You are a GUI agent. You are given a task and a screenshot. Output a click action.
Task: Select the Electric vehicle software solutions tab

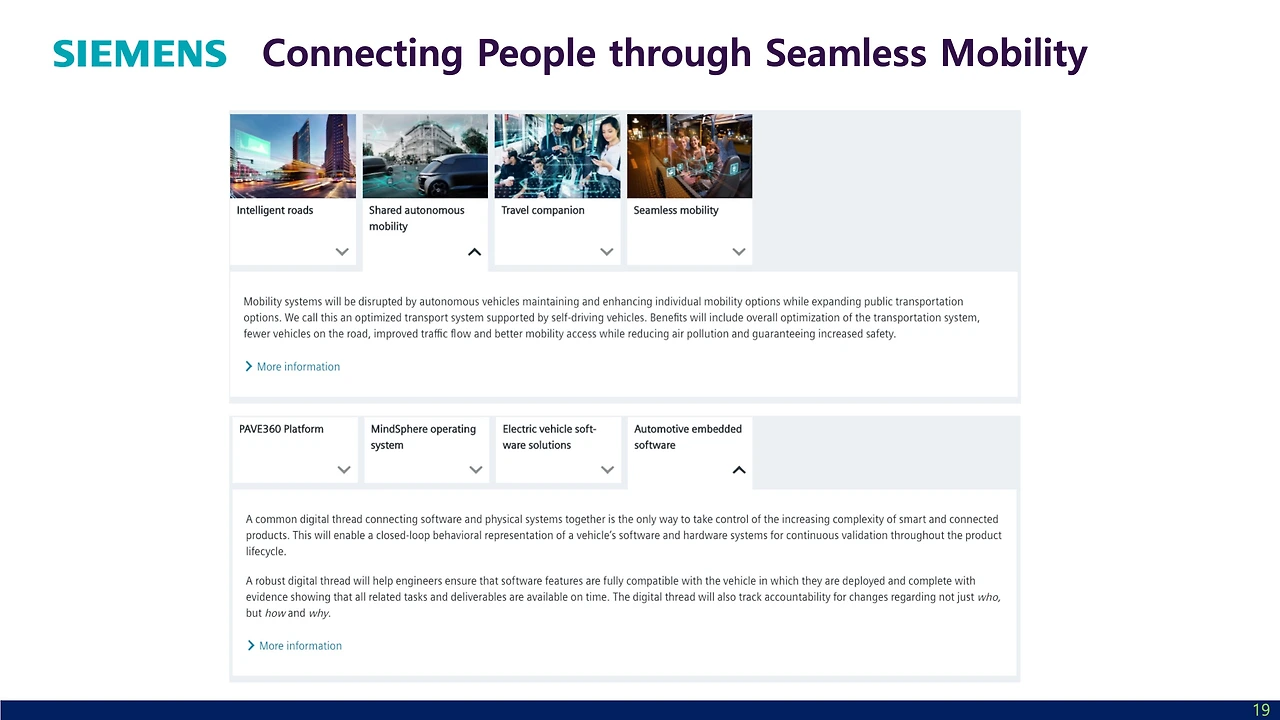pos(558,449)
